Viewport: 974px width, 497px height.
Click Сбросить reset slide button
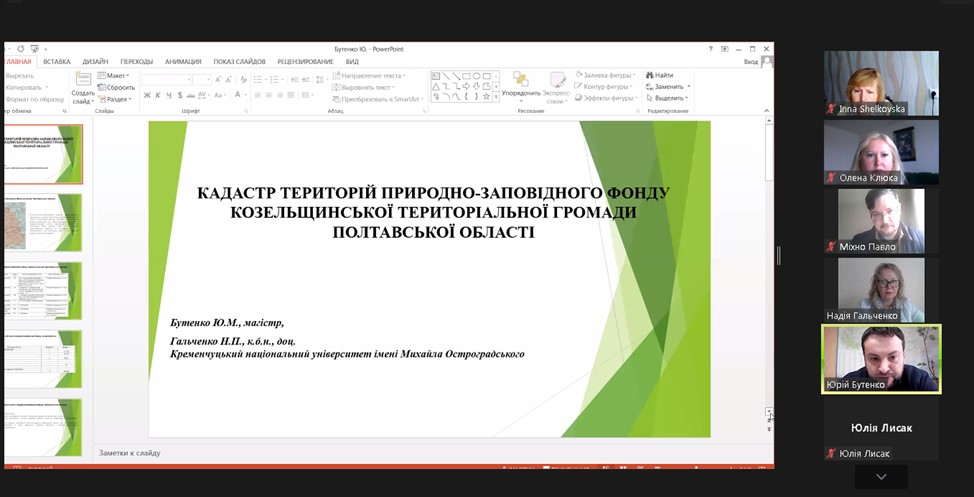(x=116, y=88)
